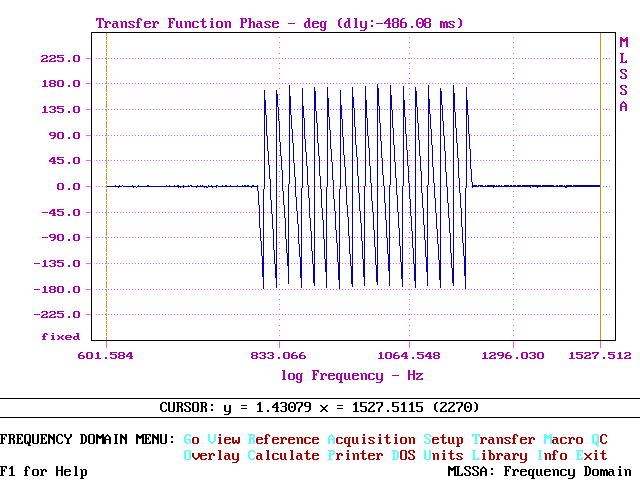Select the Setup menu item
This screenshot has width=640, height=480.
click(x=444, y=440)
